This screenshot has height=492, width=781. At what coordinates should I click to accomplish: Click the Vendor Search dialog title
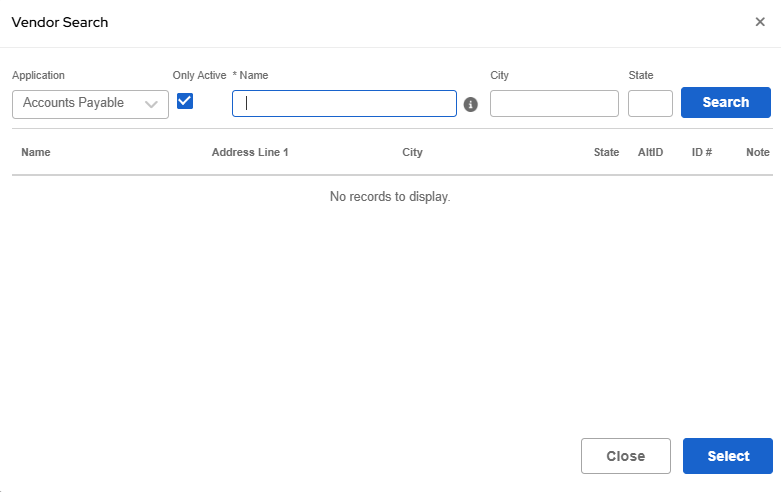pos(60,22)
